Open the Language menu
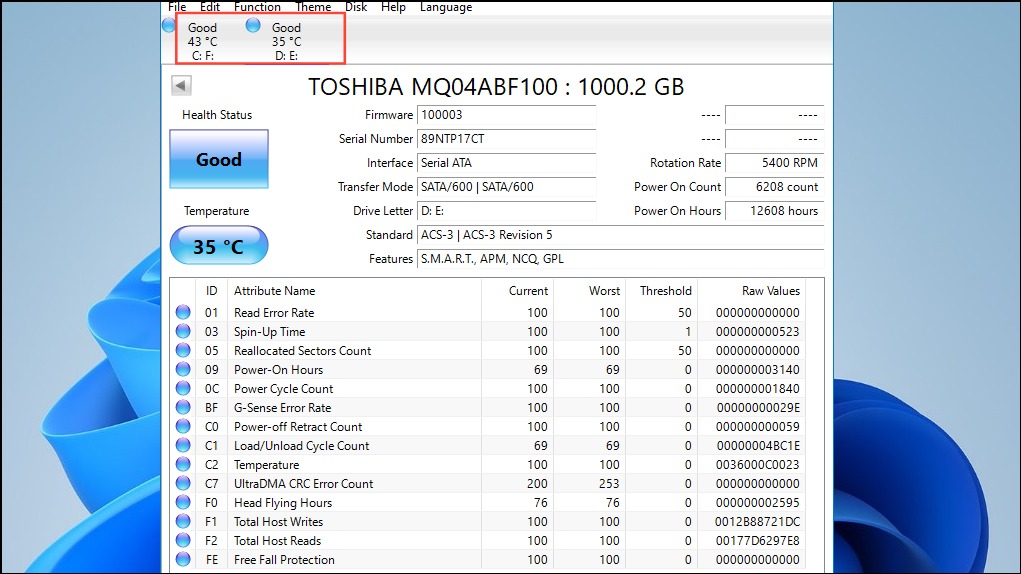Viewport: 1021px width, 574px height. coord(446,7)
